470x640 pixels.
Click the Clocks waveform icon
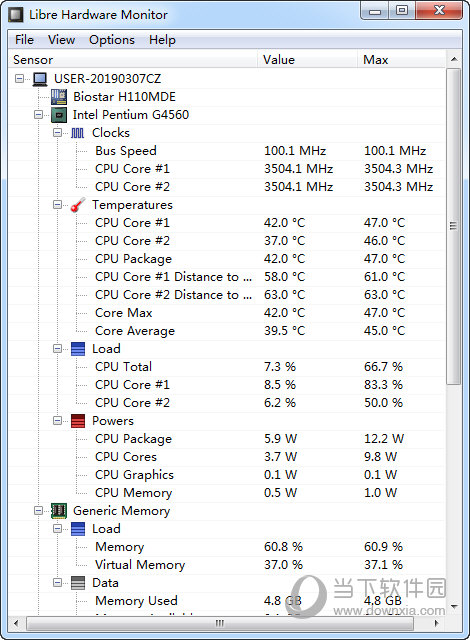[78, 133]
